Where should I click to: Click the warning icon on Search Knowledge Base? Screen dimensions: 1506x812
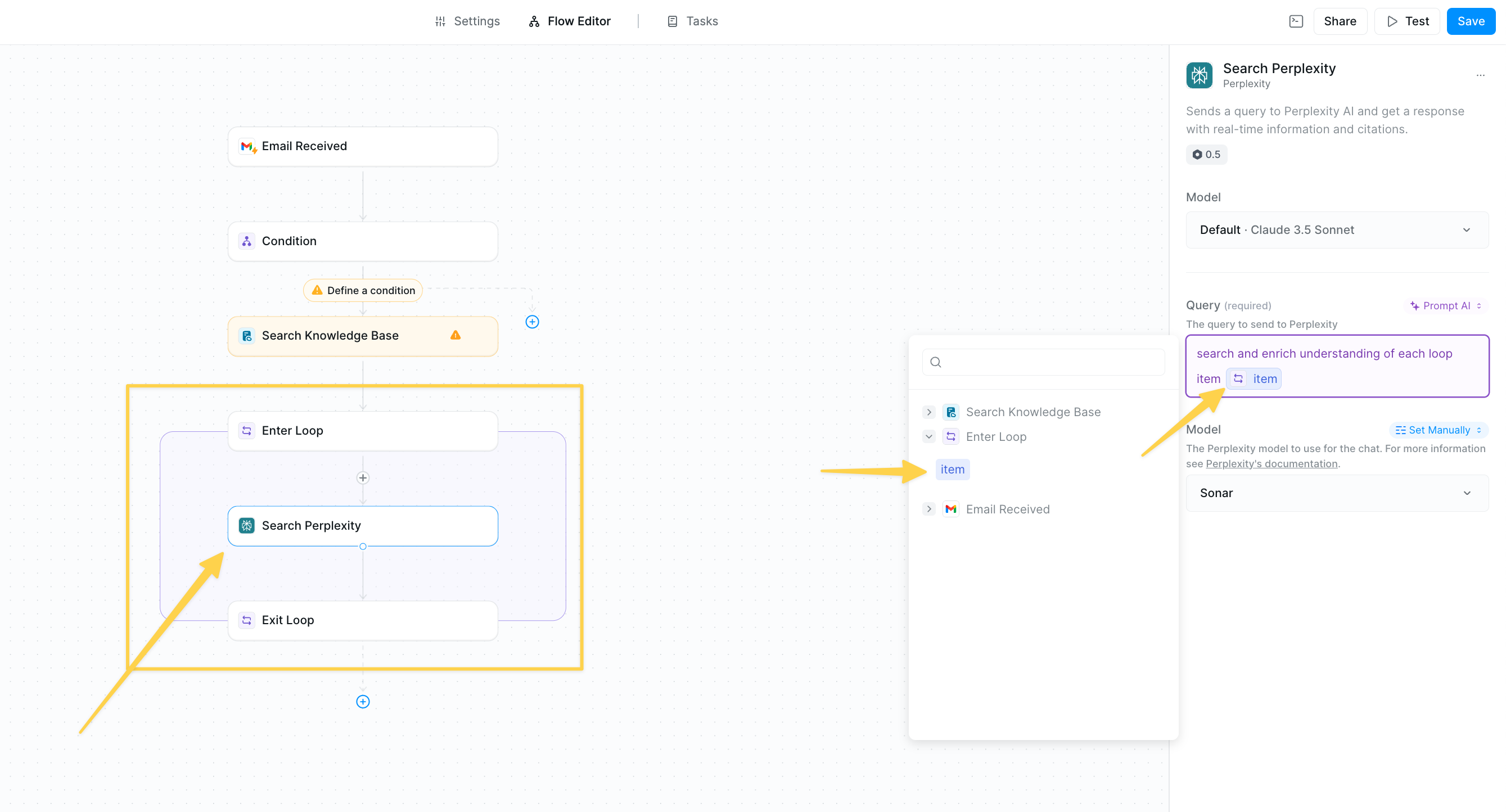click(x=456, y=336)
